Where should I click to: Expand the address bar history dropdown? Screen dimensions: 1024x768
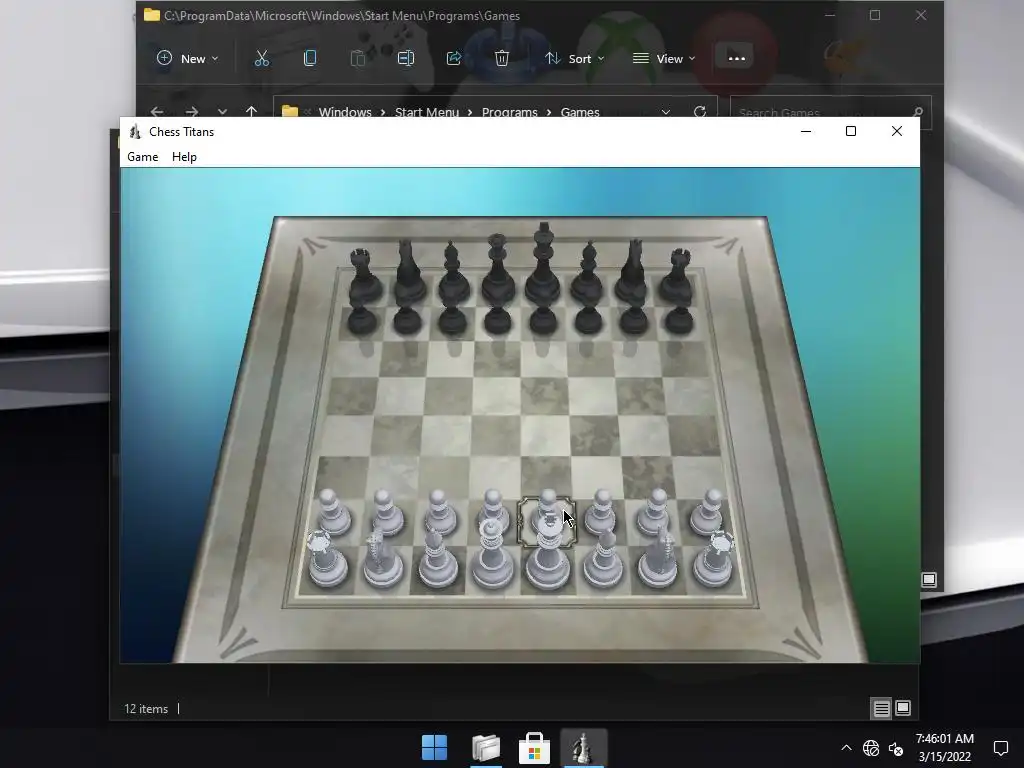click(x=665, y=112)
